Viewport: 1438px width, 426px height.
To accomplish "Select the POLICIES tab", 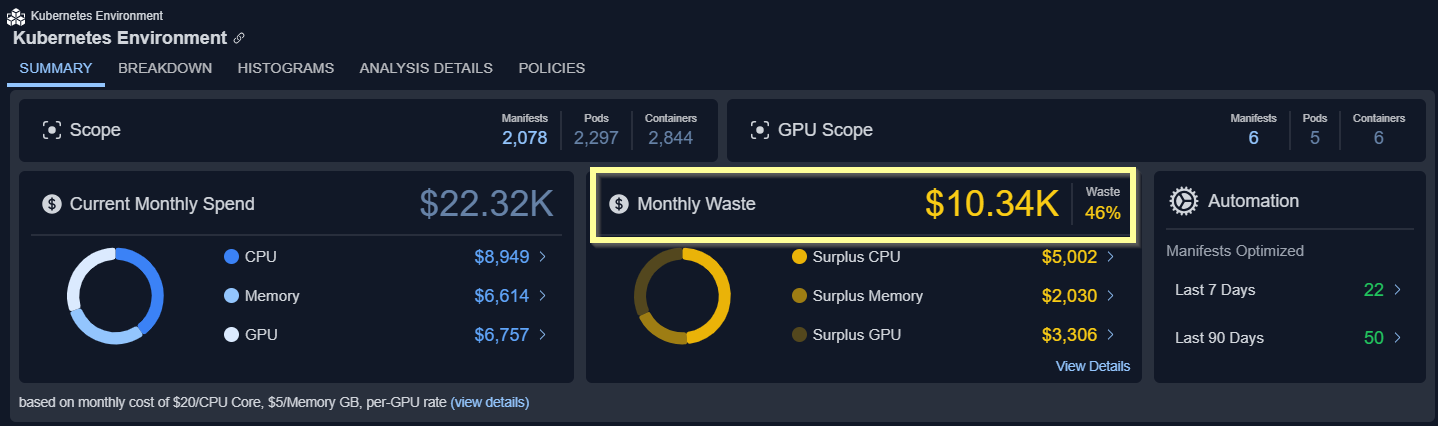I will pos(552,68).
